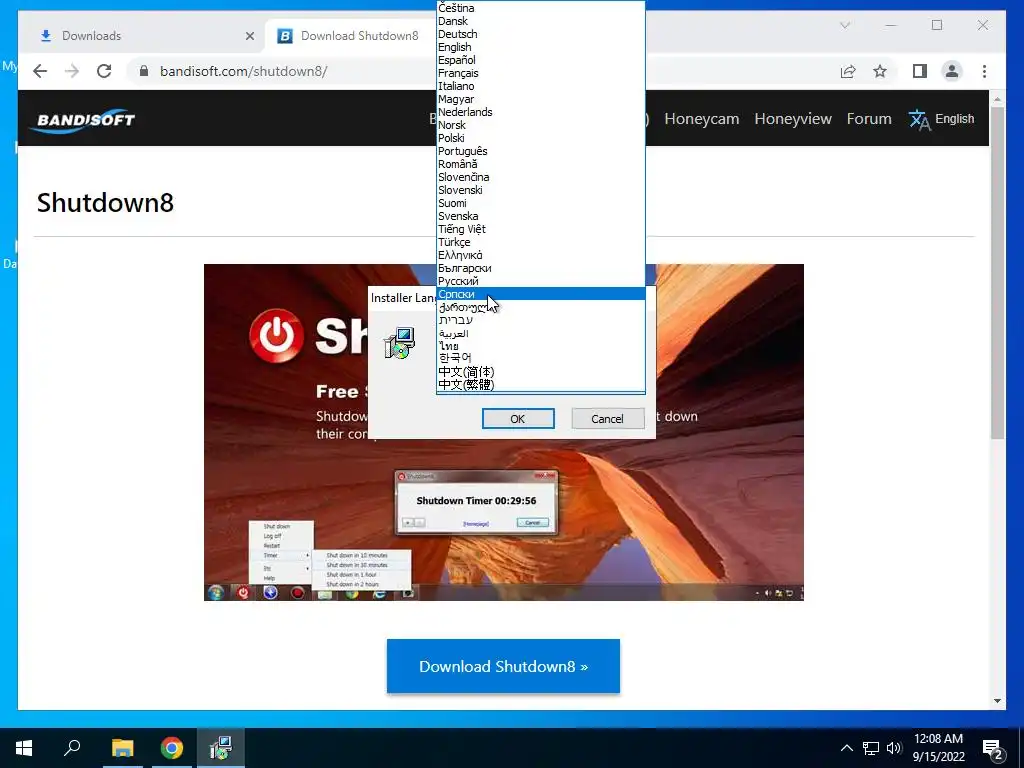
Task: Bookmark this page with the star icon
Action: click(x=880, y=71)
